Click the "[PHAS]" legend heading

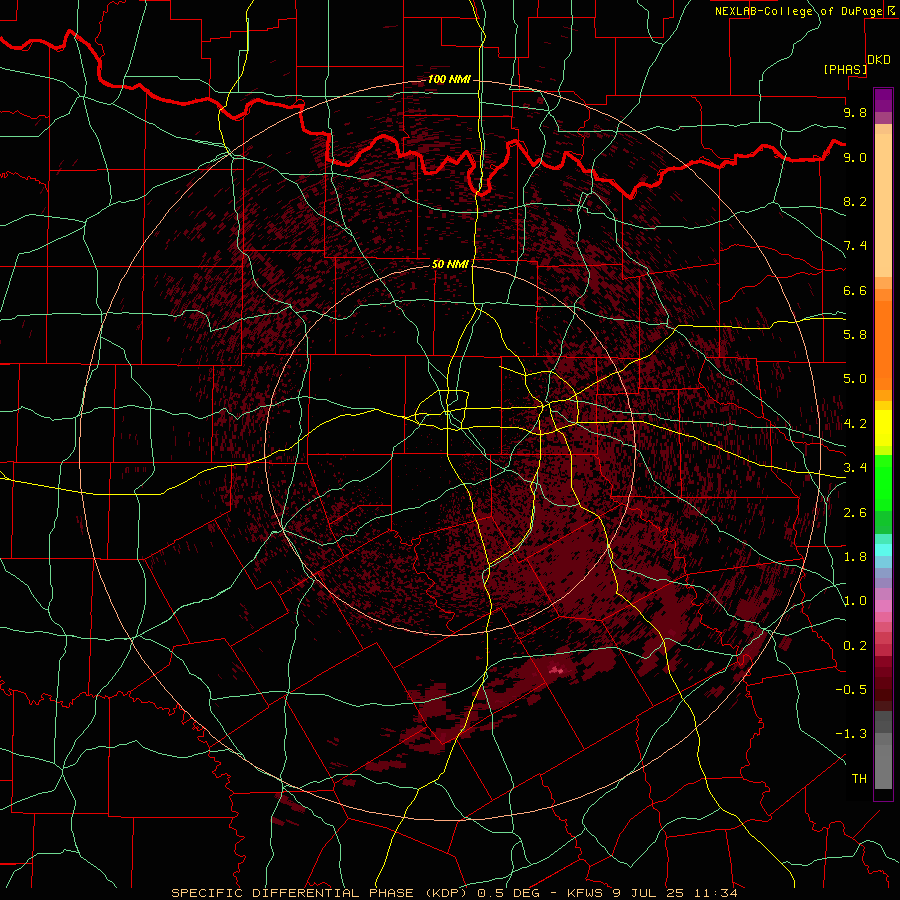pyautogui.click(x=845, y=70)
